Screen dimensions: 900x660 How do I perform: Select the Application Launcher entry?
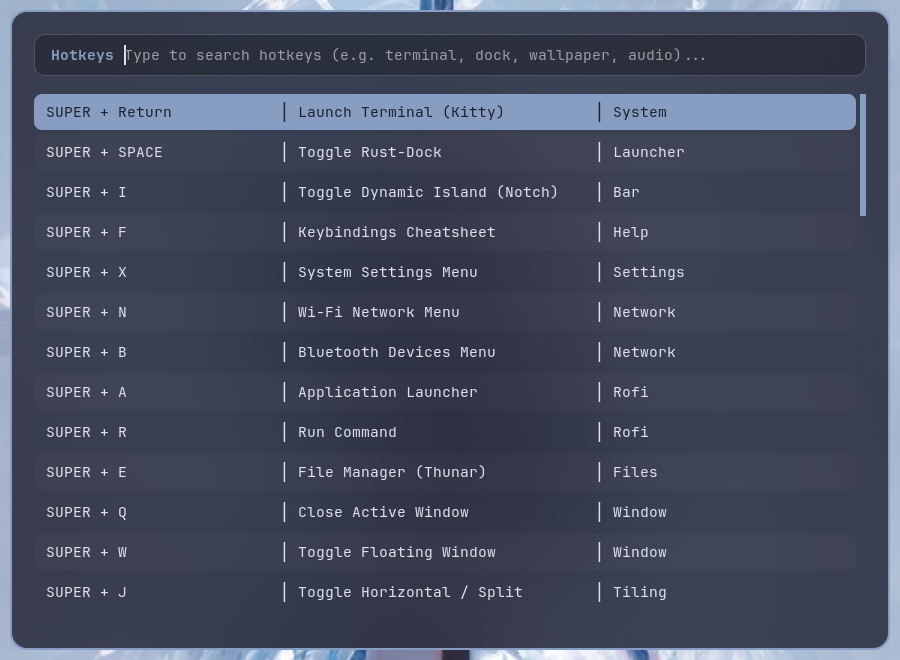(x=445, y=393)
